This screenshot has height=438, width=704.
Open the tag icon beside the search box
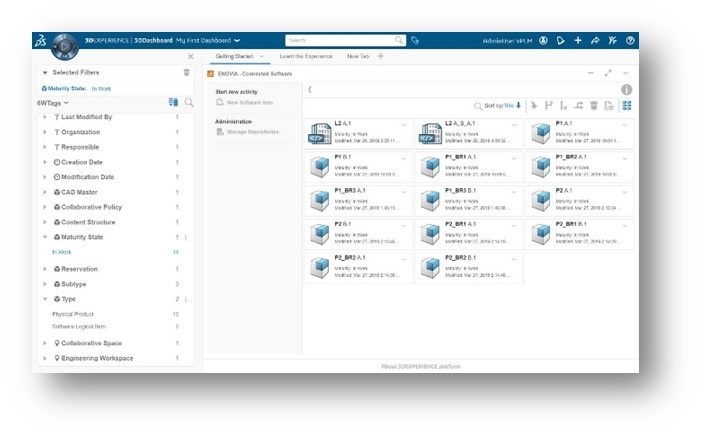click(x=415, y=40)
